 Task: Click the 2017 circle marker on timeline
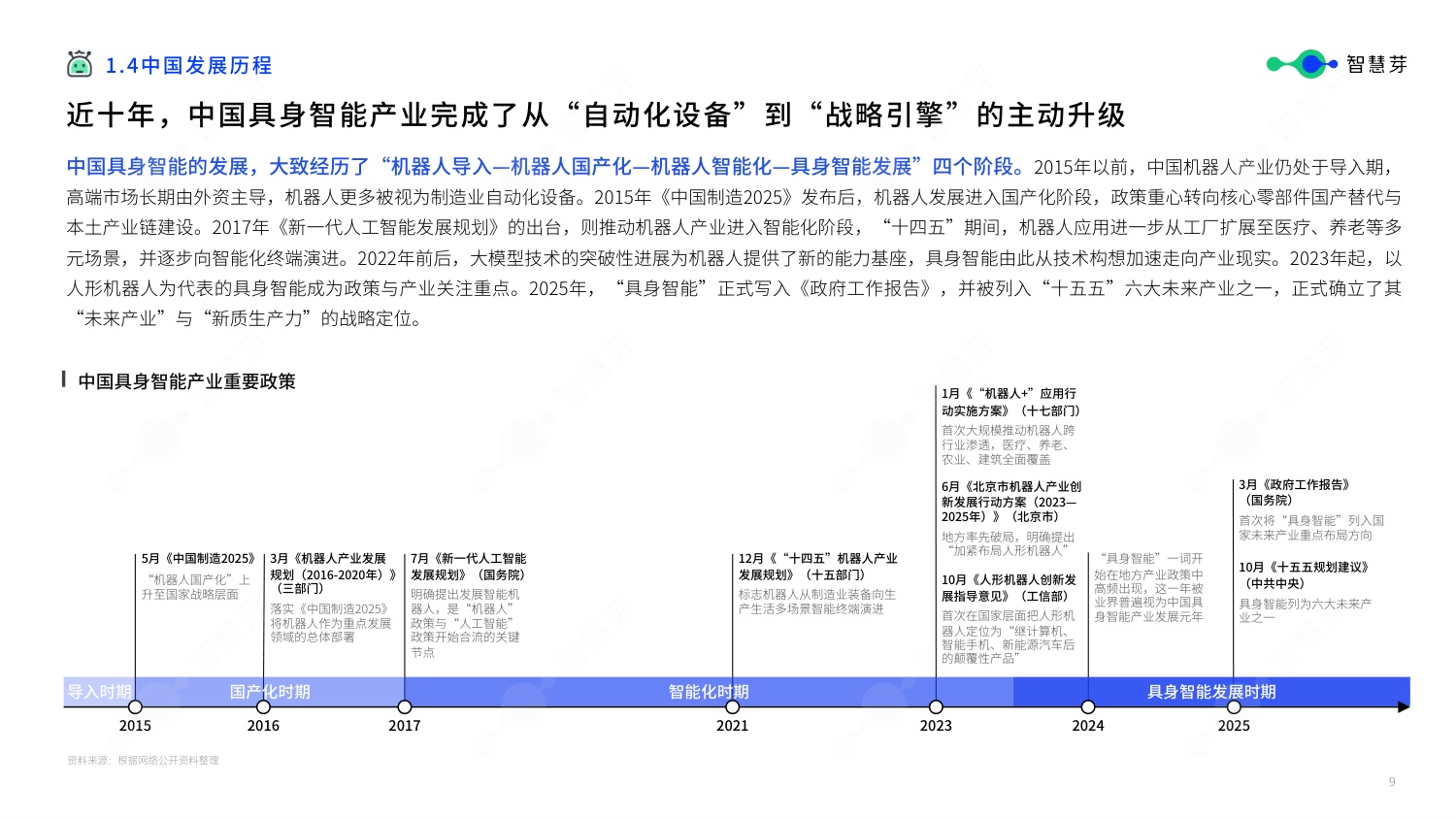tap(405, 706)
